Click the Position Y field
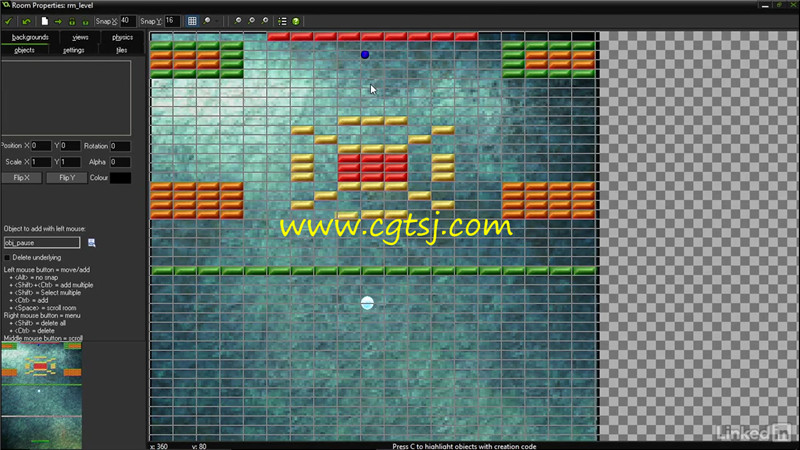800x450 pixels. pyautogui.click(x=70, y=146)
